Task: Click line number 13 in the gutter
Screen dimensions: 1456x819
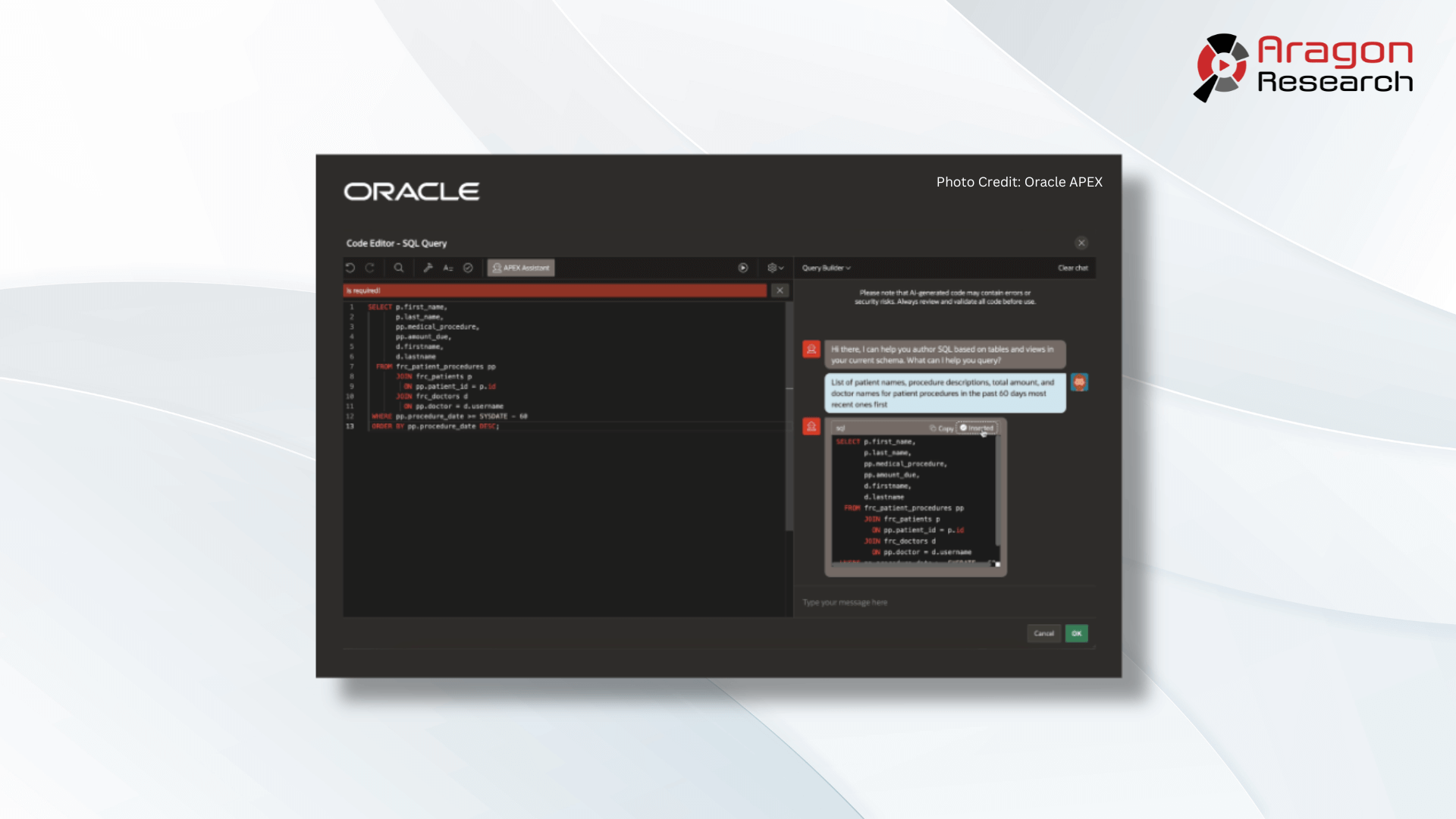Action: point(350,426)
